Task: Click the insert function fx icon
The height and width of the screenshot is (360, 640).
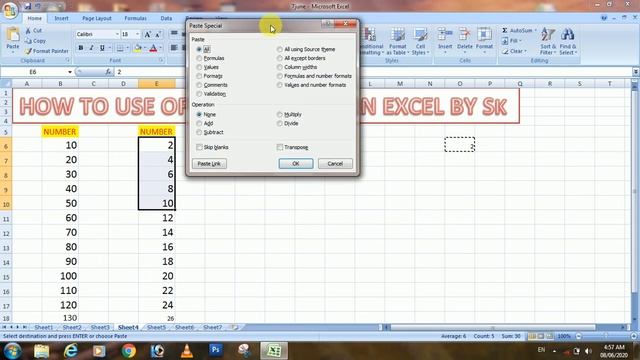Action: tap(108, 72)
